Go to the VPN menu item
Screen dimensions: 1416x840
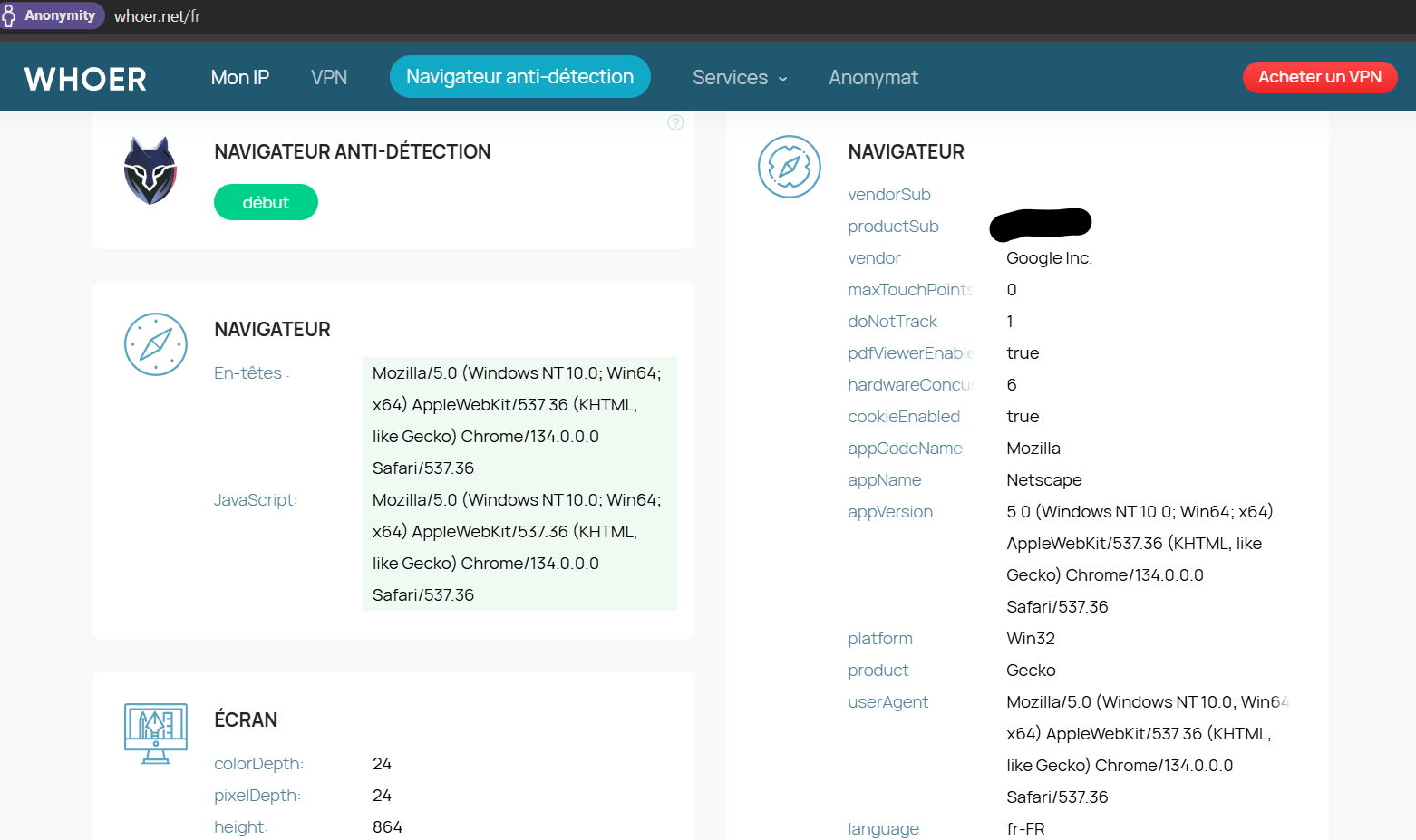coord(328,78)
